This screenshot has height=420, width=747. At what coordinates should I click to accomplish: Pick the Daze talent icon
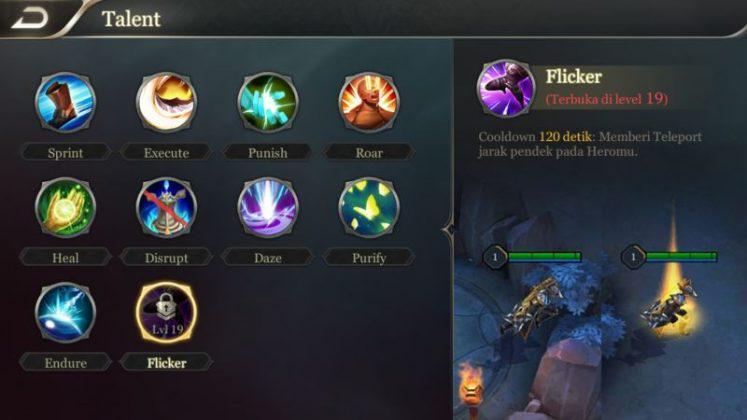(268, 208)
